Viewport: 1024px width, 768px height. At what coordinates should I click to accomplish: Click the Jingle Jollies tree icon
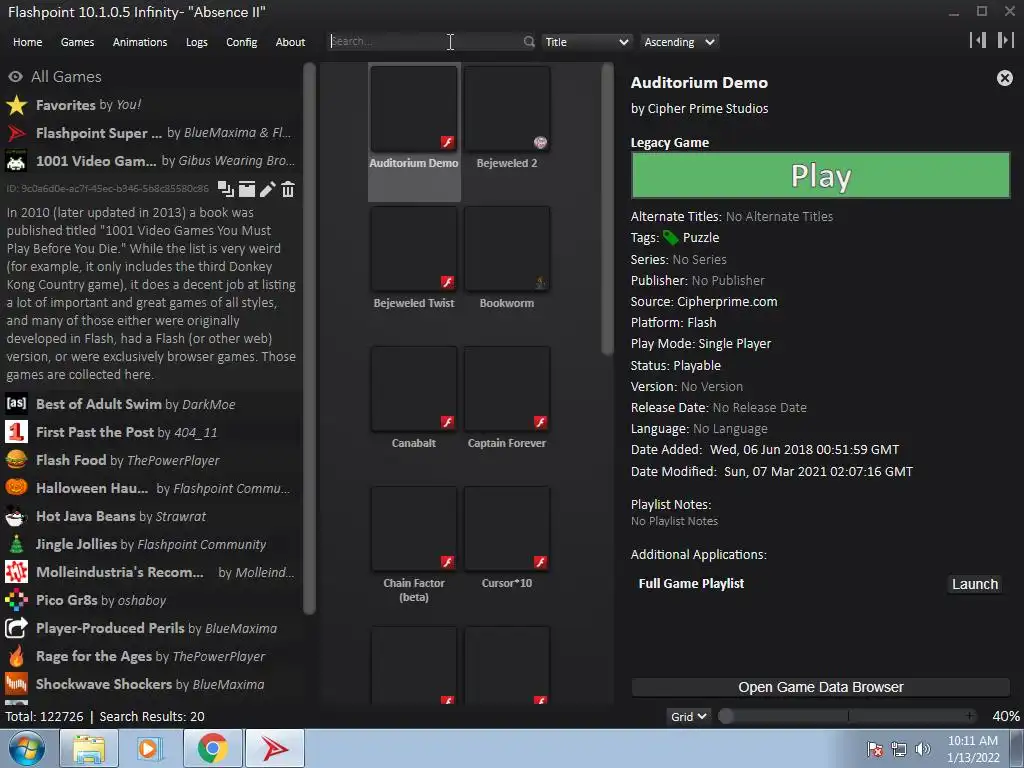16,544
